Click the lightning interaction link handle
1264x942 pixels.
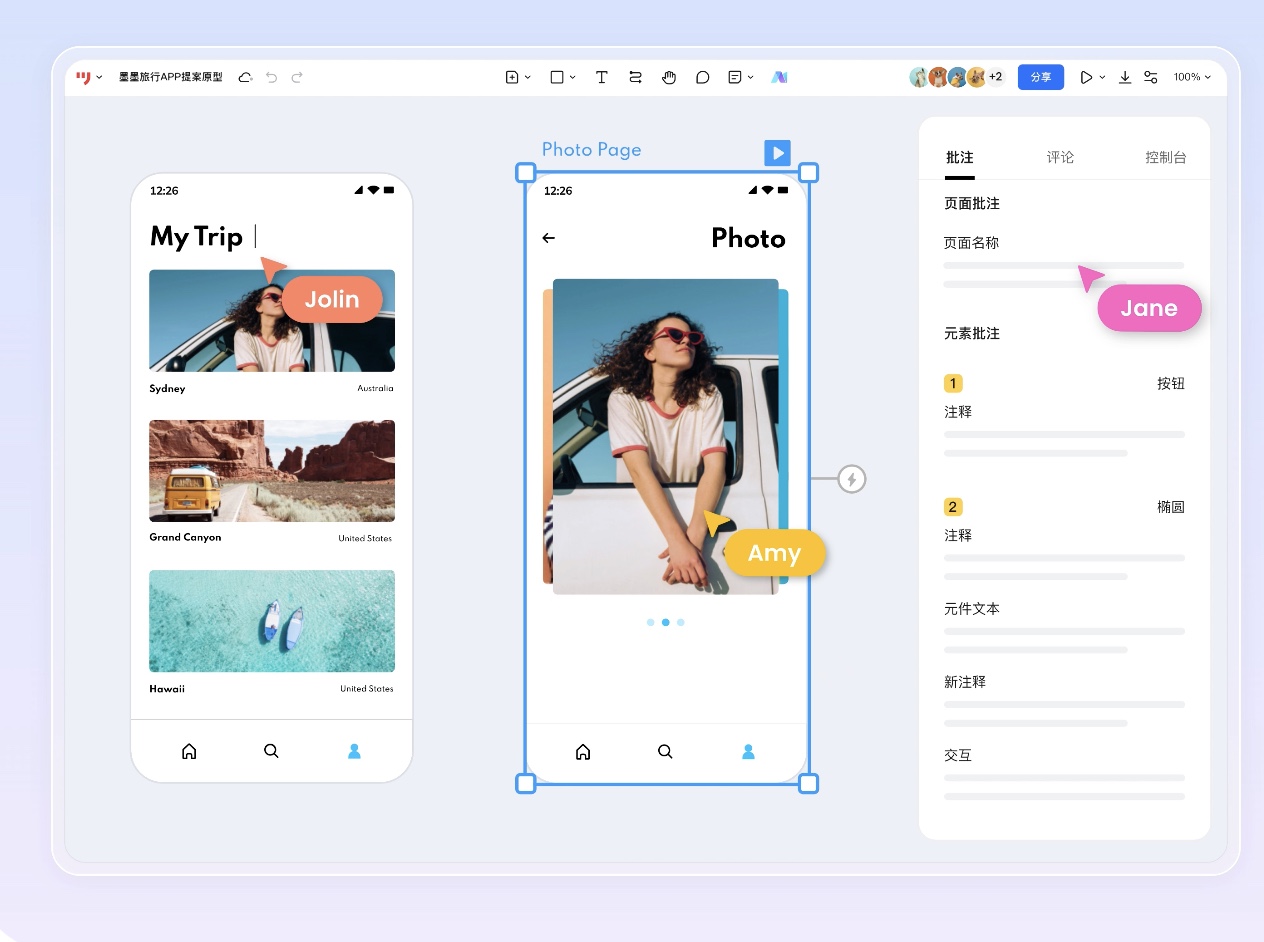click(852, 479)
